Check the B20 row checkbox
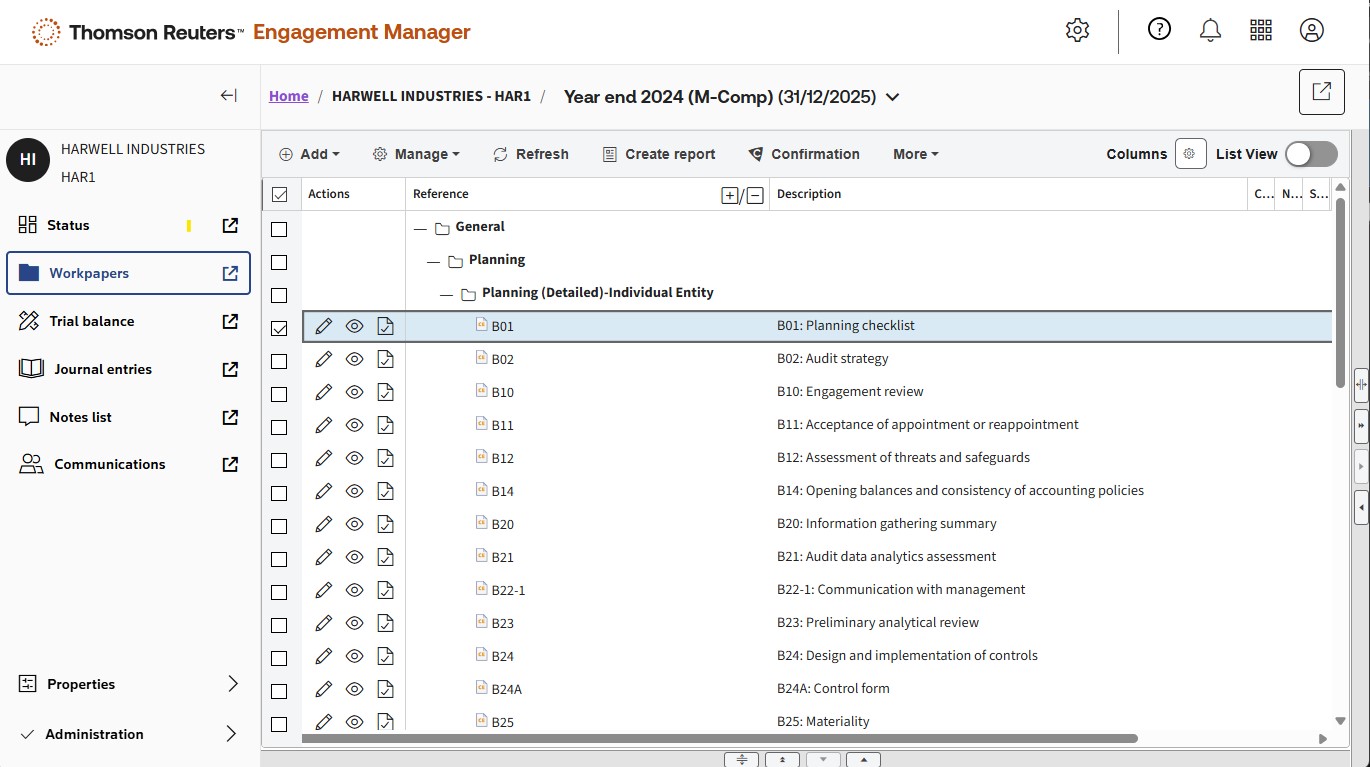This screenshot has height=767, width=1370. 279,525
